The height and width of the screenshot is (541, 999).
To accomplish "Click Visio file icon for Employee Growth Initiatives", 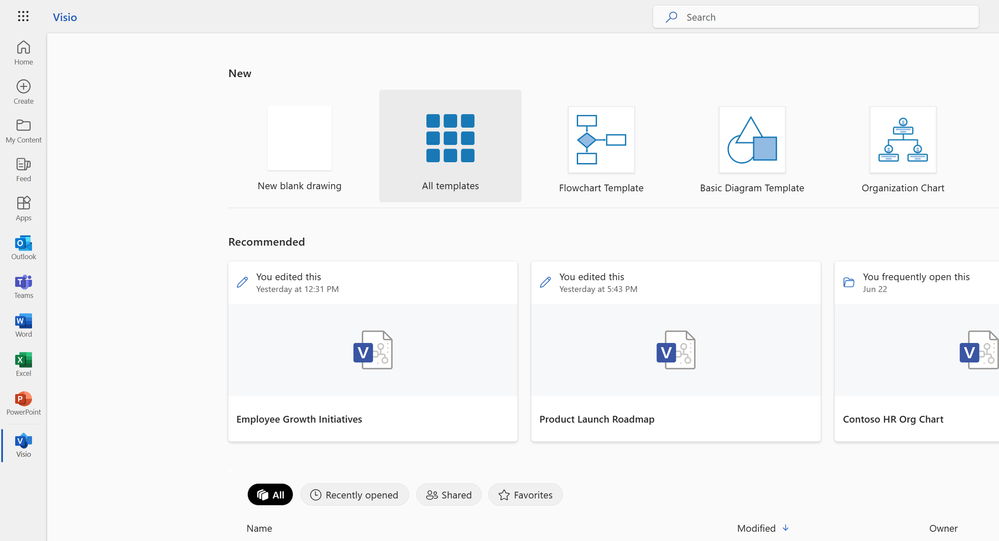I will (x=373, y=350).
